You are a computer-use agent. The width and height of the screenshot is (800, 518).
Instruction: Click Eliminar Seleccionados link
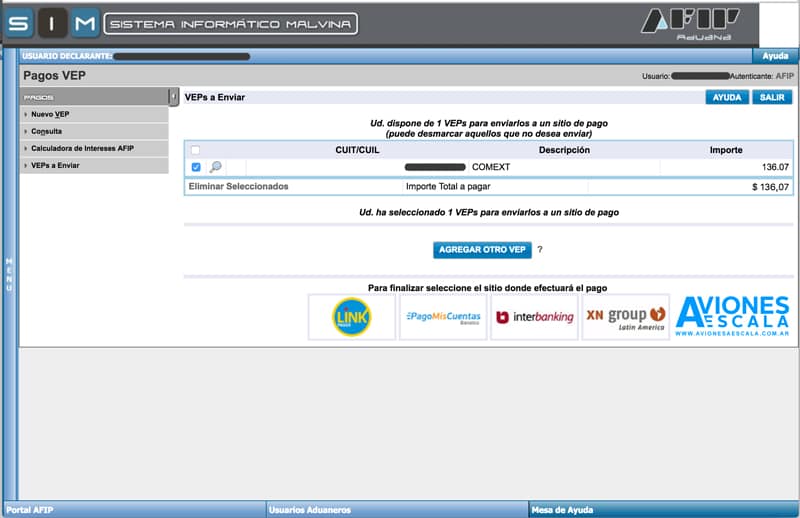coord(238,186)
